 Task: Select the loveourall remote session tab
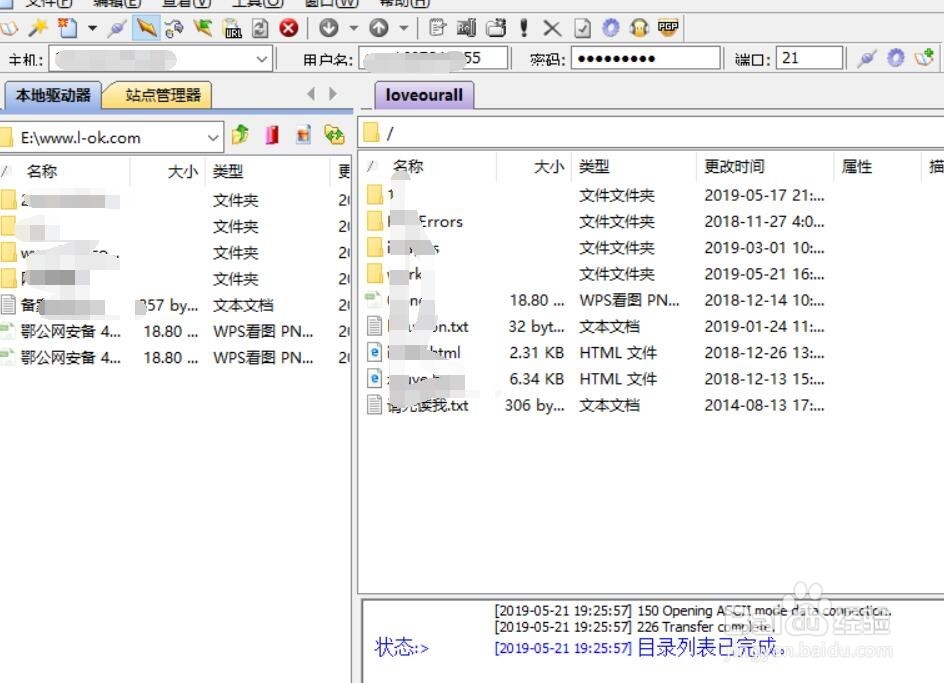tap(423, 94)
